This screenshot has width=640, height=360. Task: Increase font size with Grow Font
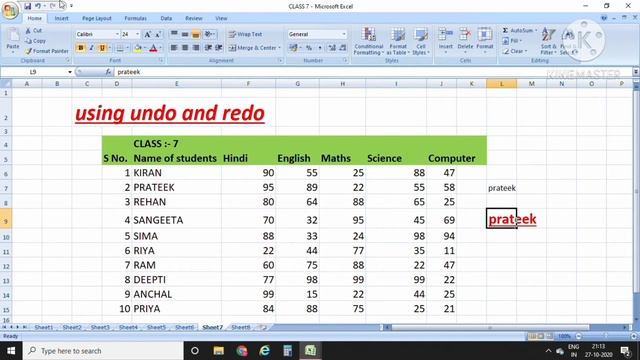(148, 34)
